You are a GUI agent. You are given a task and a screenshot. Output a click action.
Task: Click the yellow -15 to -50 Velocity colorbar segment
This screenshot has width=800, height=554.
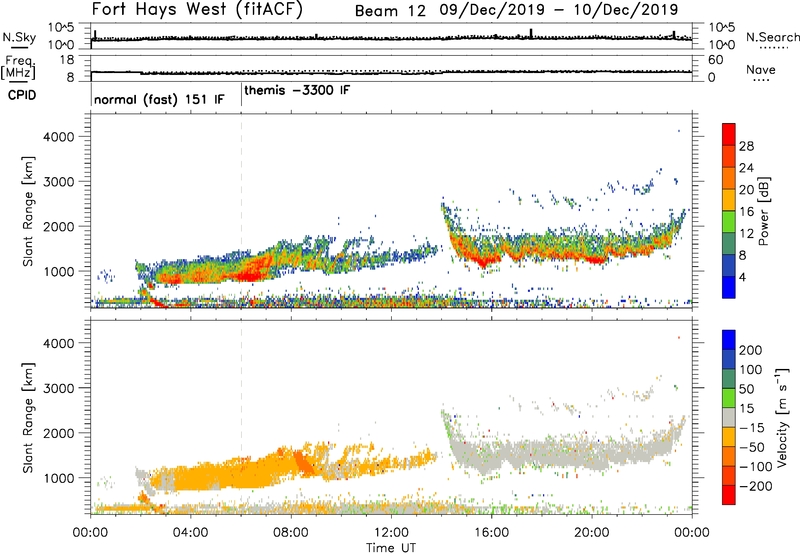click(x=729, y=437)
